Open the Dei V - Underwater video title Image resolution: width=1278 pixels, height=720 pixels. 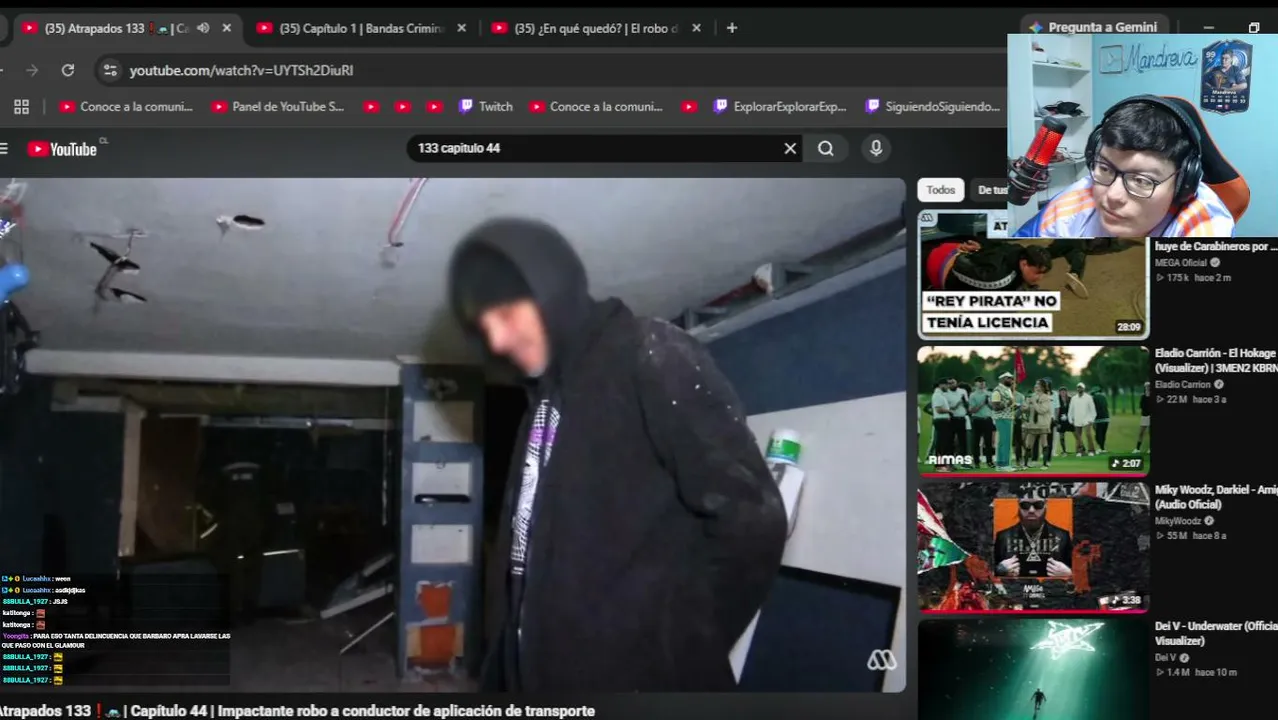1215,633
